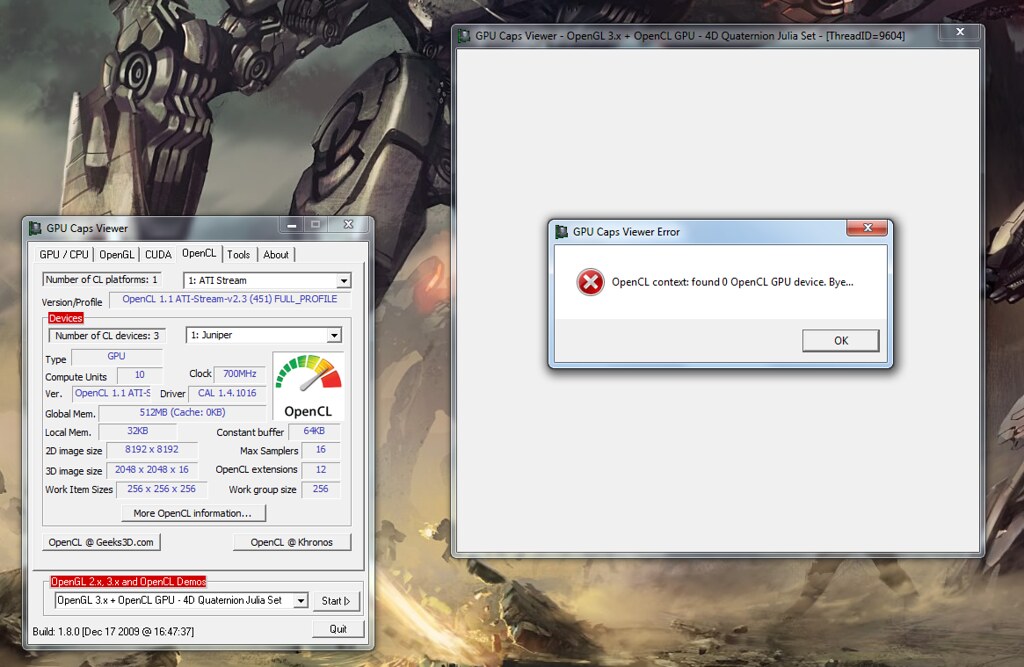Click the Work group size 256 field

pos(321,489)
